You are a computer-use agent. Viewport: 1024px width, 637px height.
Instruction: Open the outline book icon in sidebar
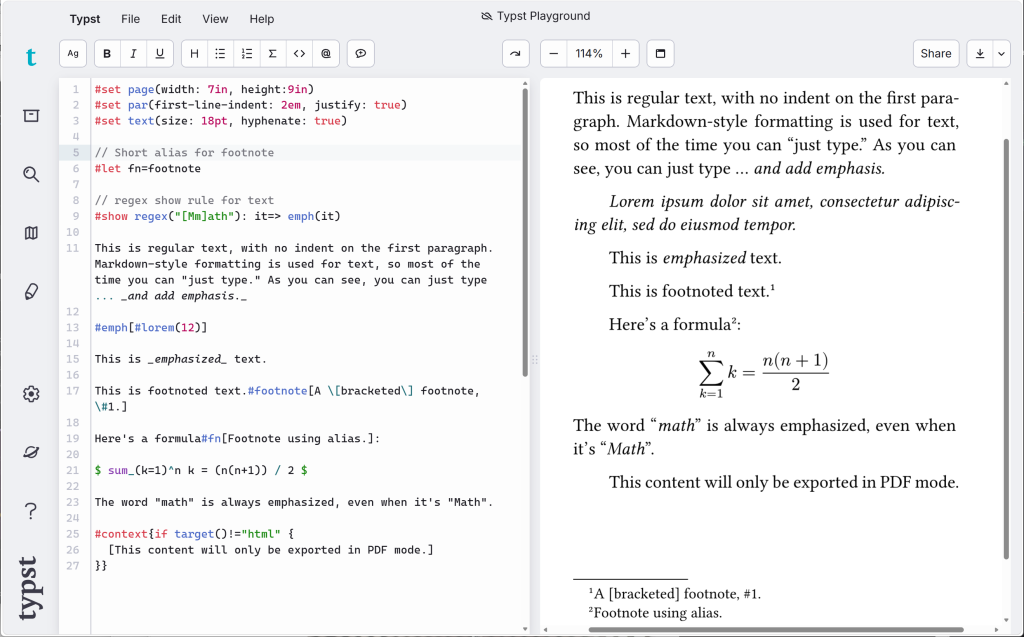click(31, 233)
